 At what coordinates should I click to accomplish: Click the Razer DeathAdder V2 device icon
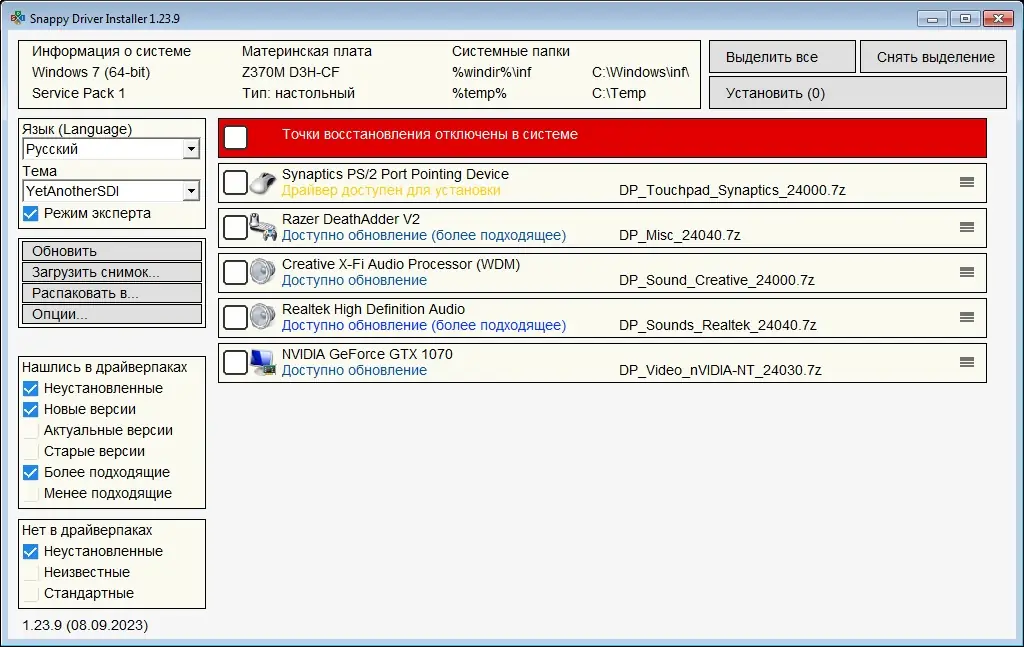point(261,227)
